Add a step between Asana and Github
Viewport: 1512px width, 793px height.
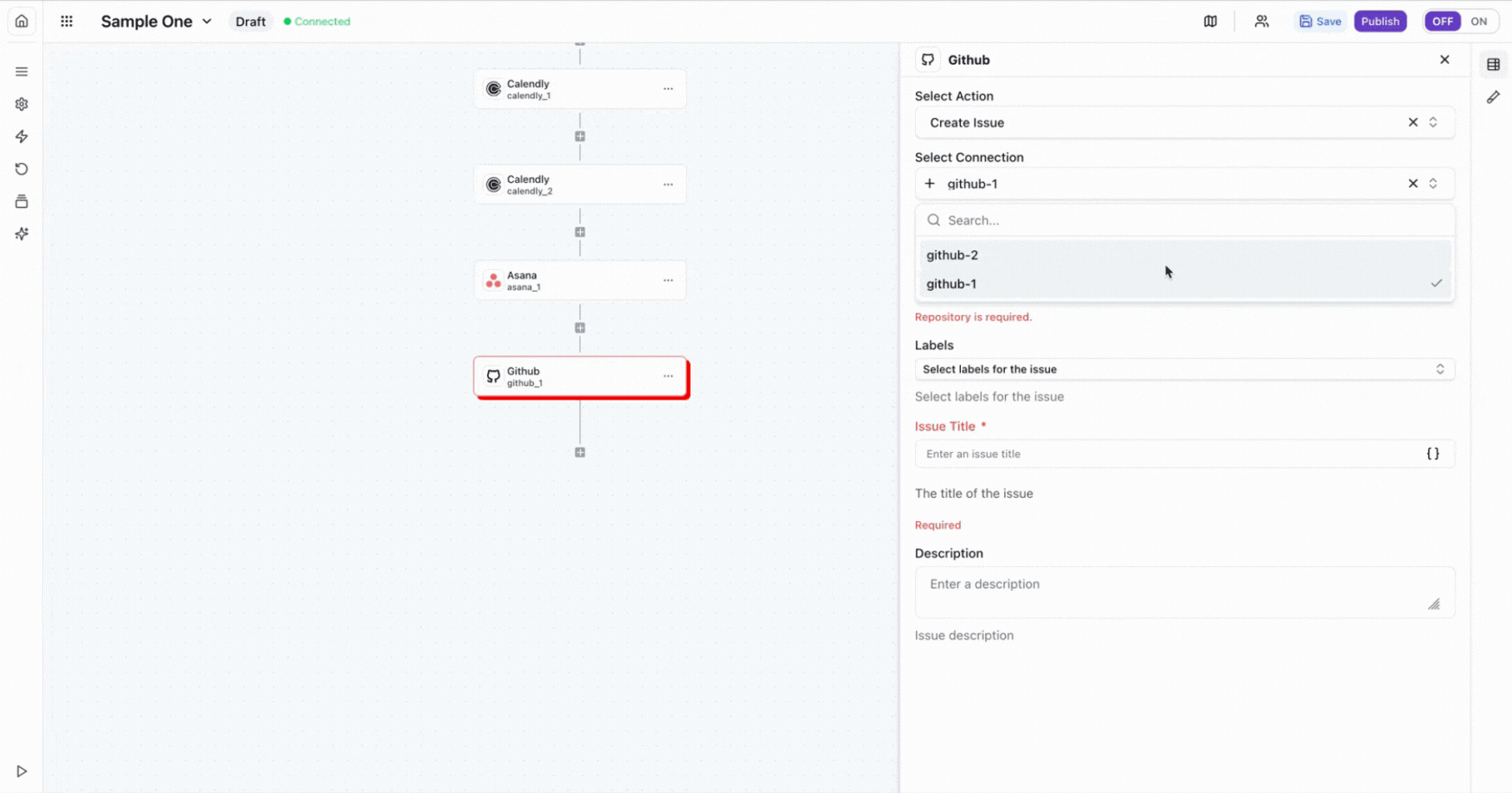pos(580,328)
